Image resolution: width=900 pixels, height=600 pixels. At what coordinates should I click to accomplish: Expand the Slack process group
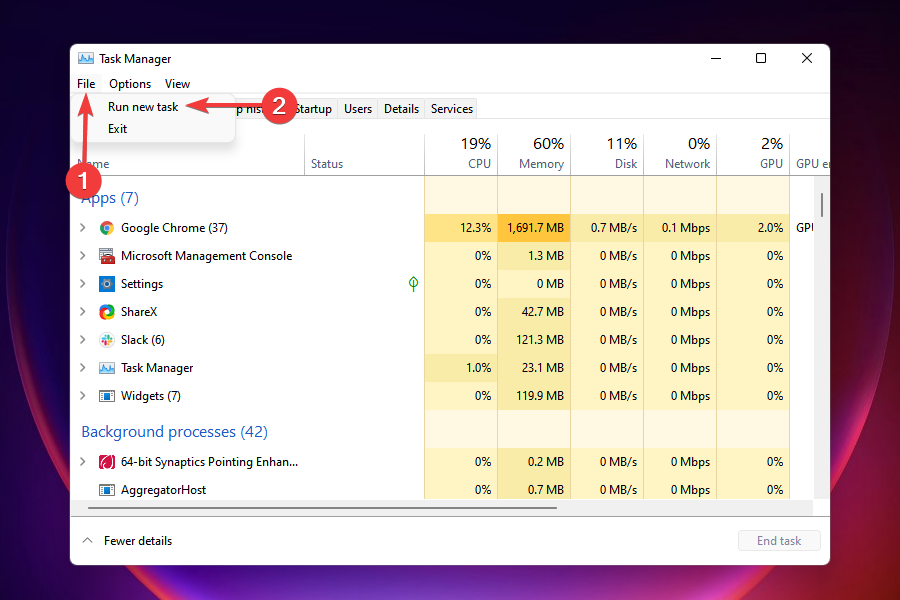tap(83, 339)
